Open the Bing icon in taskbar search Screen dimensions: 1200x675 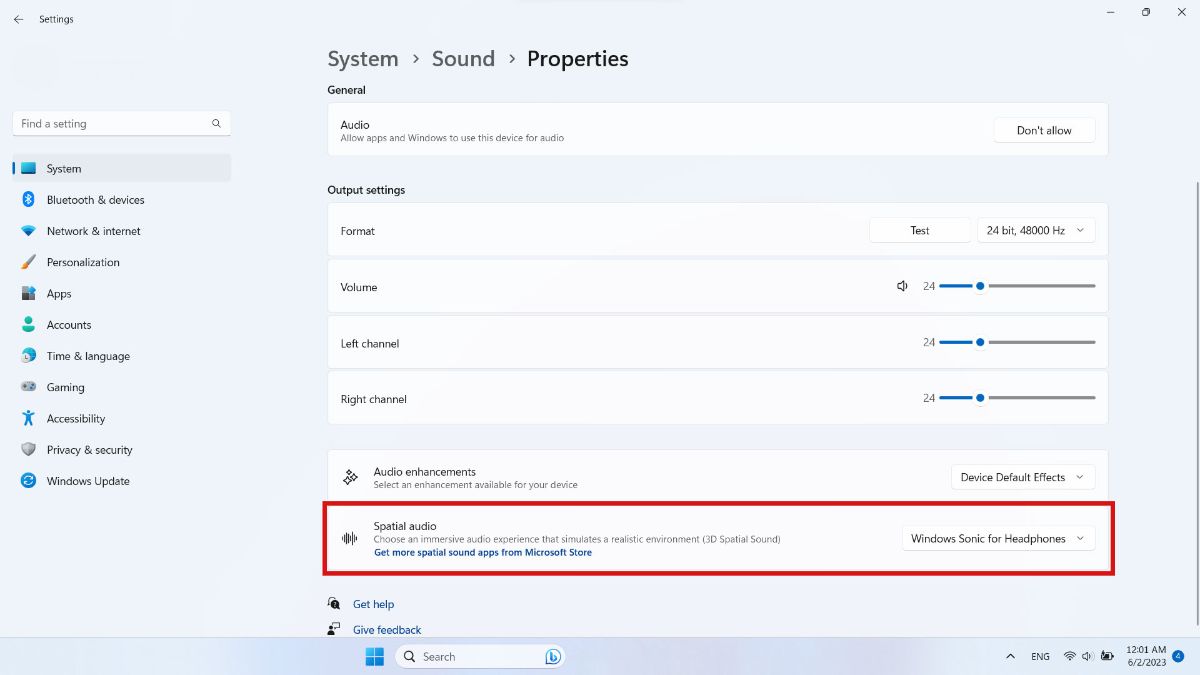(x=552, y=657)
